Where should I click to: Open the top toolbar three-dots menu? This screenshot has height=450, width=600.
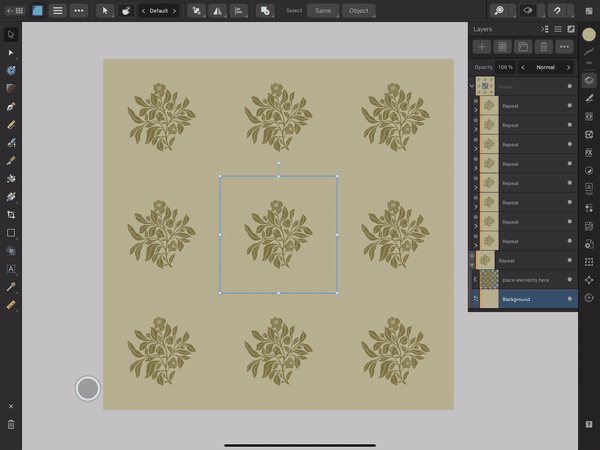tap(79, 11)
